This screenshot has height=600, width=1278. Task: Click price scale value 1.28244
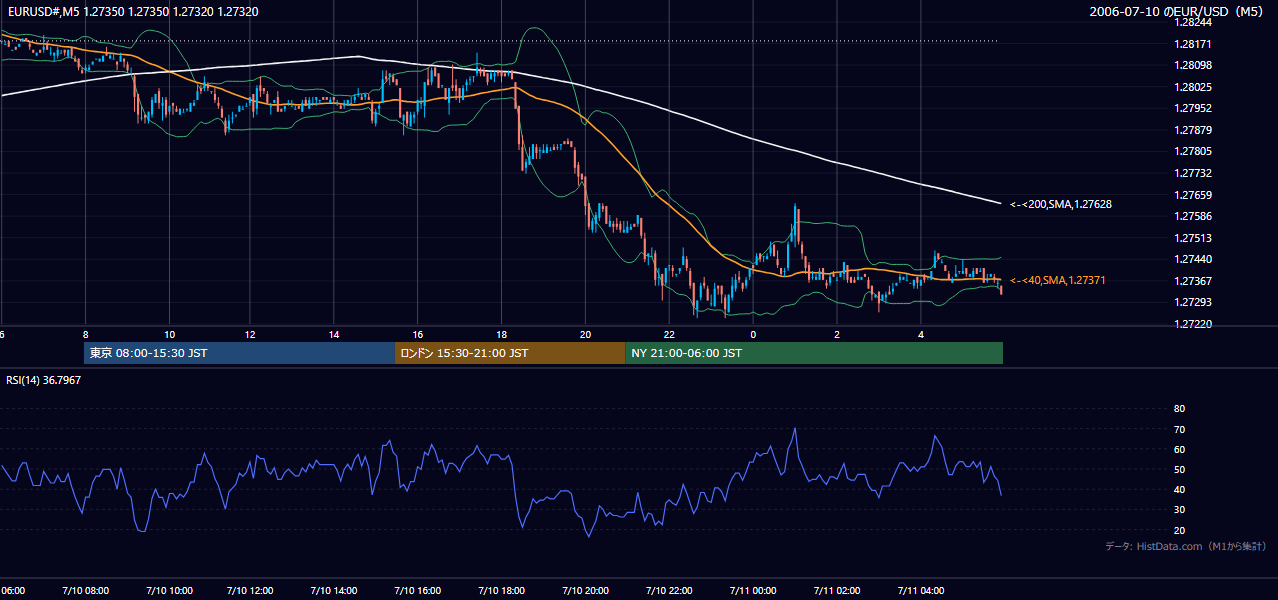(1193, 22)
